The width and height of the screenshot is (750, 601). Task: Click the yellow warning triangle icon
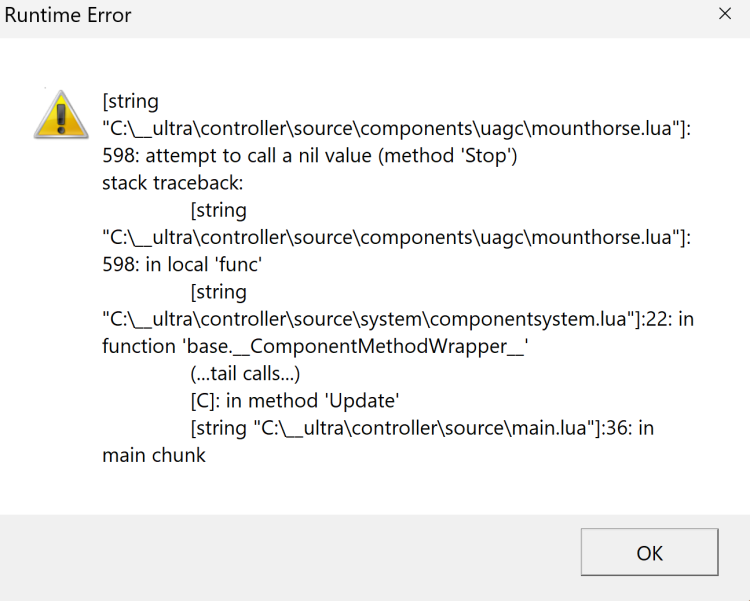click(60, 112)
